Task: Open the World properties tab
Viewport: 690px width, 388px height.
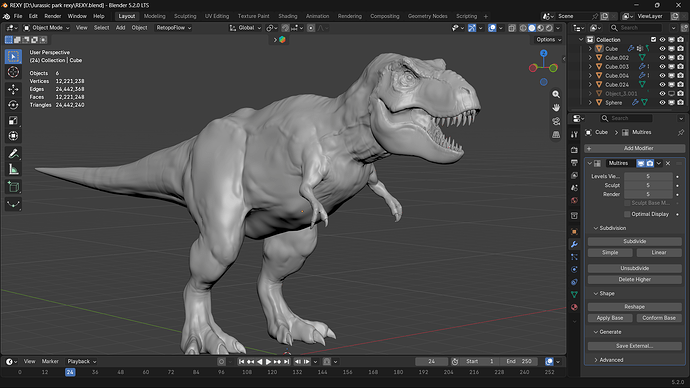Action: coord(574,200)
